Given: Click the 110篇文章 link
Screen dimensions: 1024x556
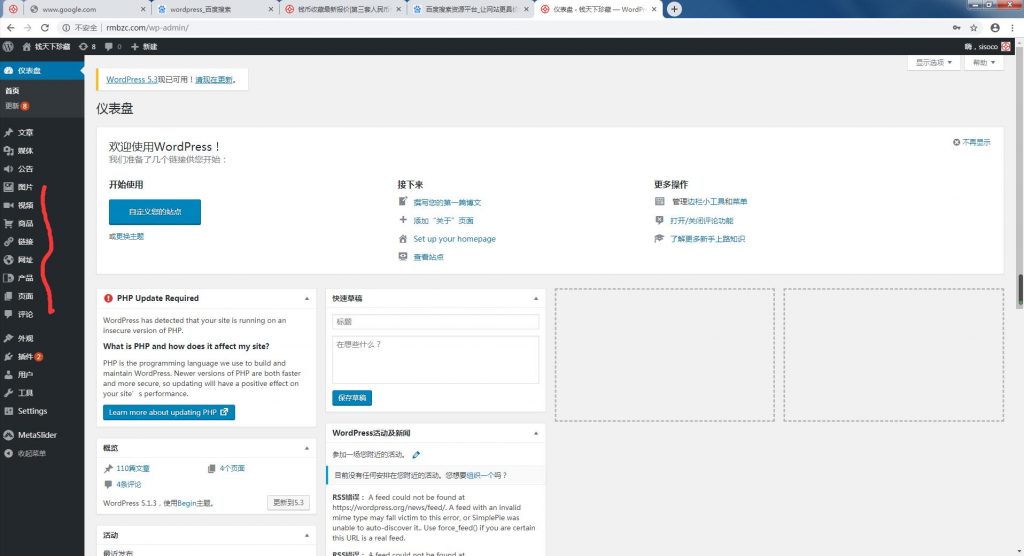Looking at the screenshot, I should (133, 468).
